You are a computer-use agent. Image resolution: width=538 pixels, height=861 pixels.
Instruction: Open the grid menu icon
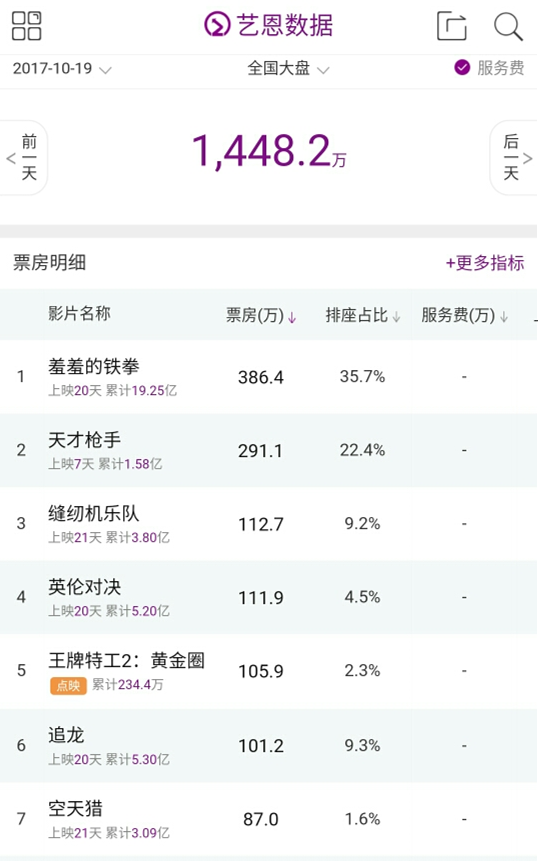[26, 26]
